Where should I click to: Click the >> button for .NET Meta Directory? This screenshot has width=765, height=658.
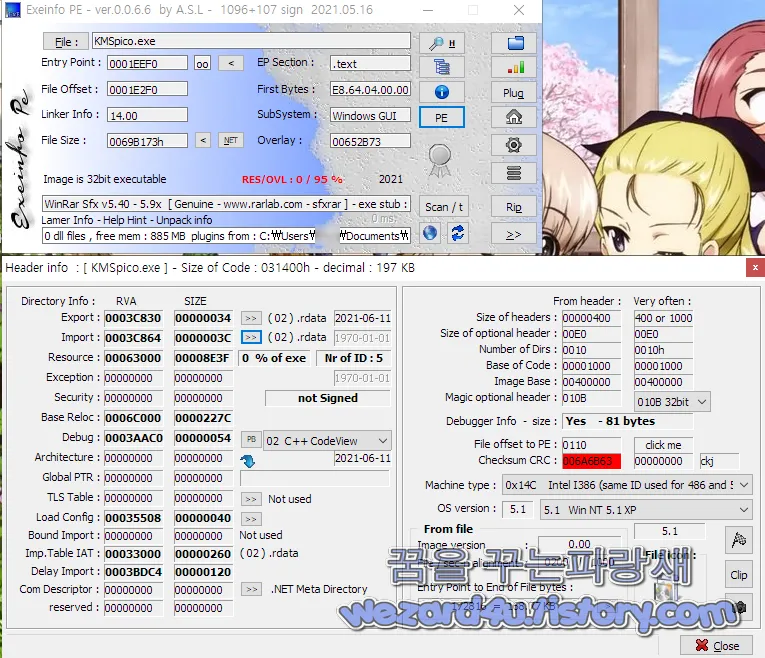[x=251, y=589]
